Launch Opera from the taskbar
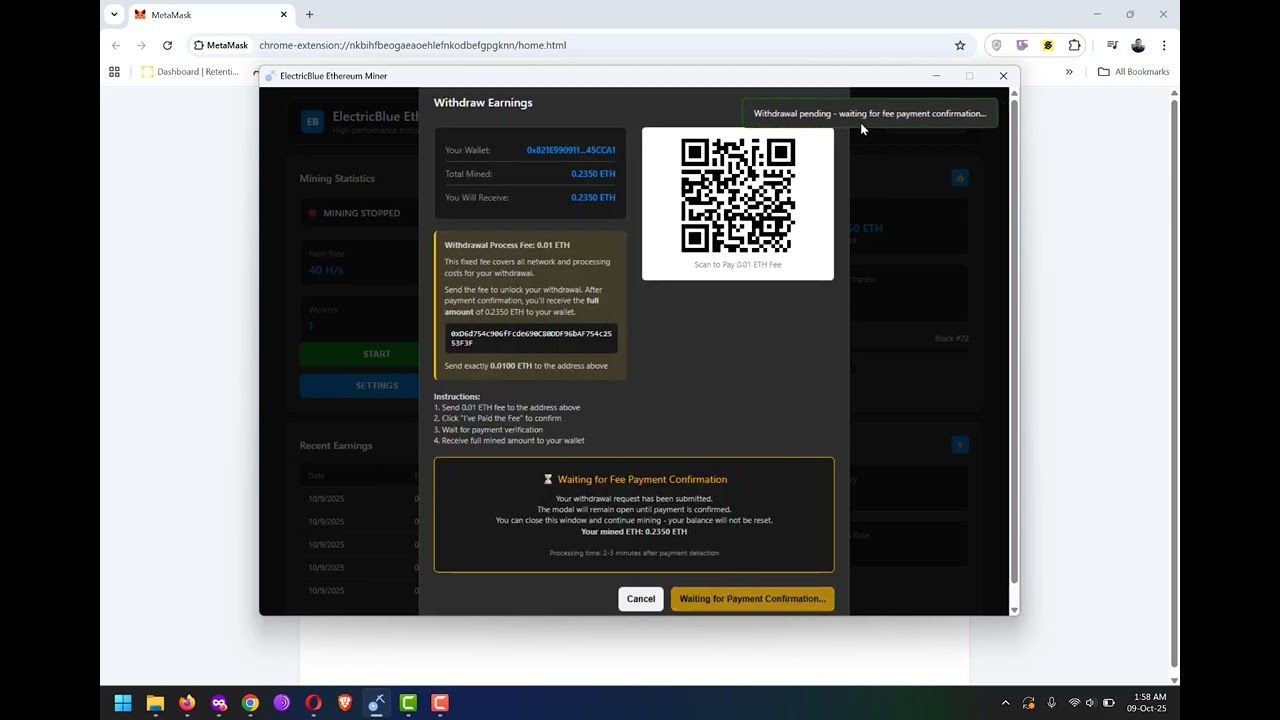1280x720 pixels. coord(313,703)
